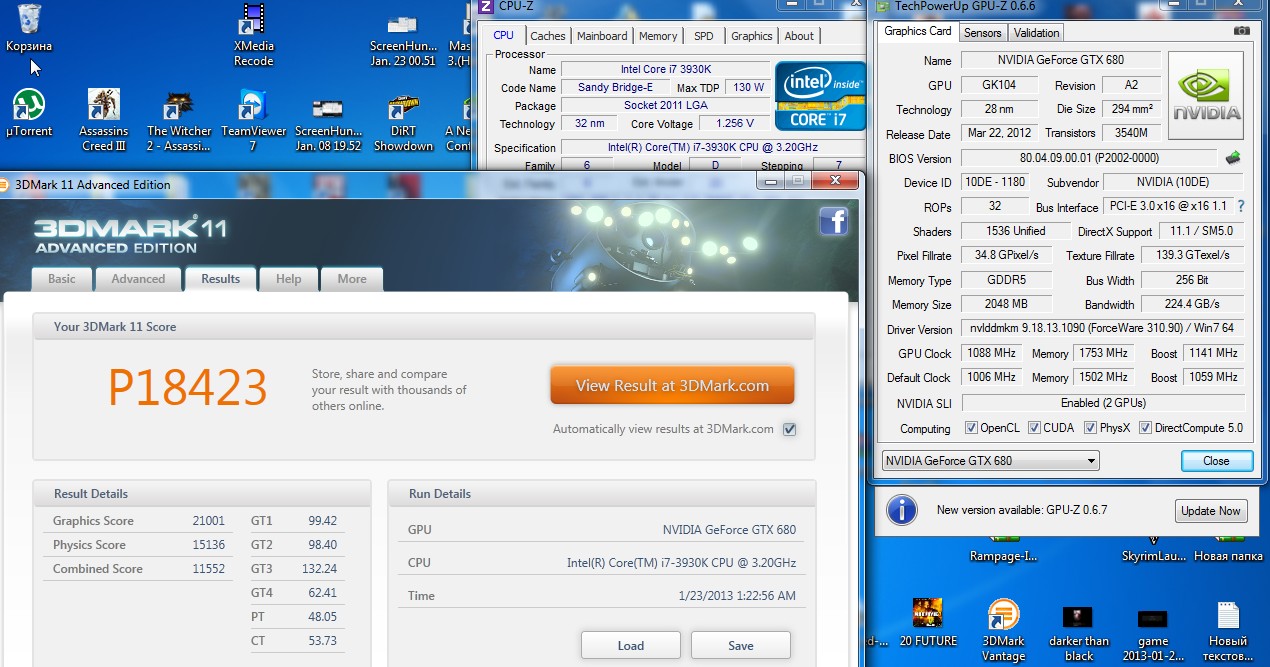Click the Bus Interface question mark icon
The height and width of the screenshot is (667, 1270).
[1241, 207]
